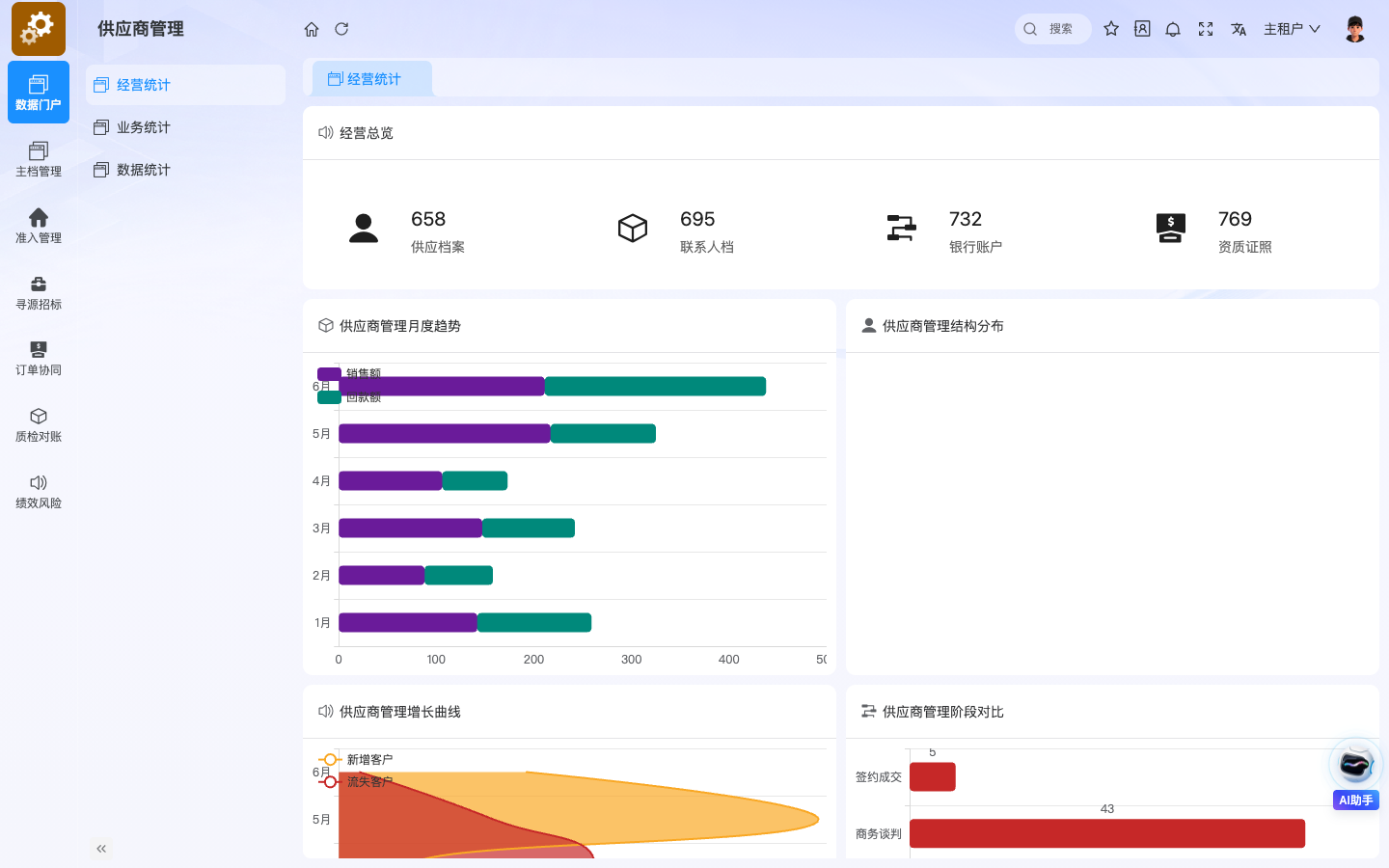This screenshot has width=1389, height=868.
Task: Toggle 回款额 legend series
Action: point(349,396)
